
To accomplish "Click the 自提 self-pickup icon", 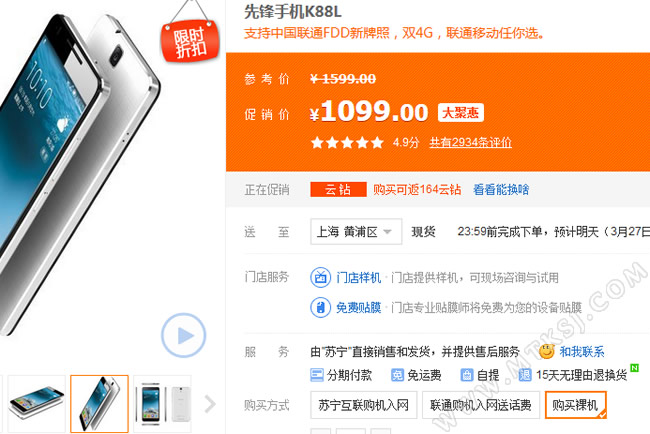I will click(467, 375).
